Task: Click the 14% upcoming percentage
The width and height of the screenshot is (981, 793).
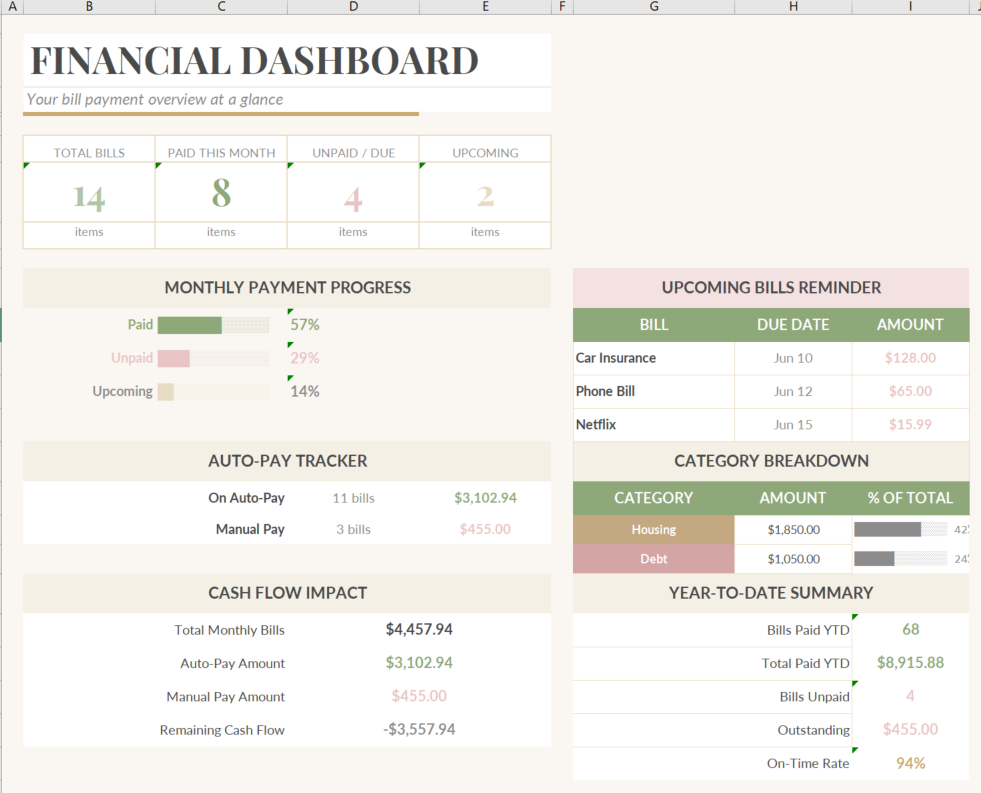Action: [305, 391]
